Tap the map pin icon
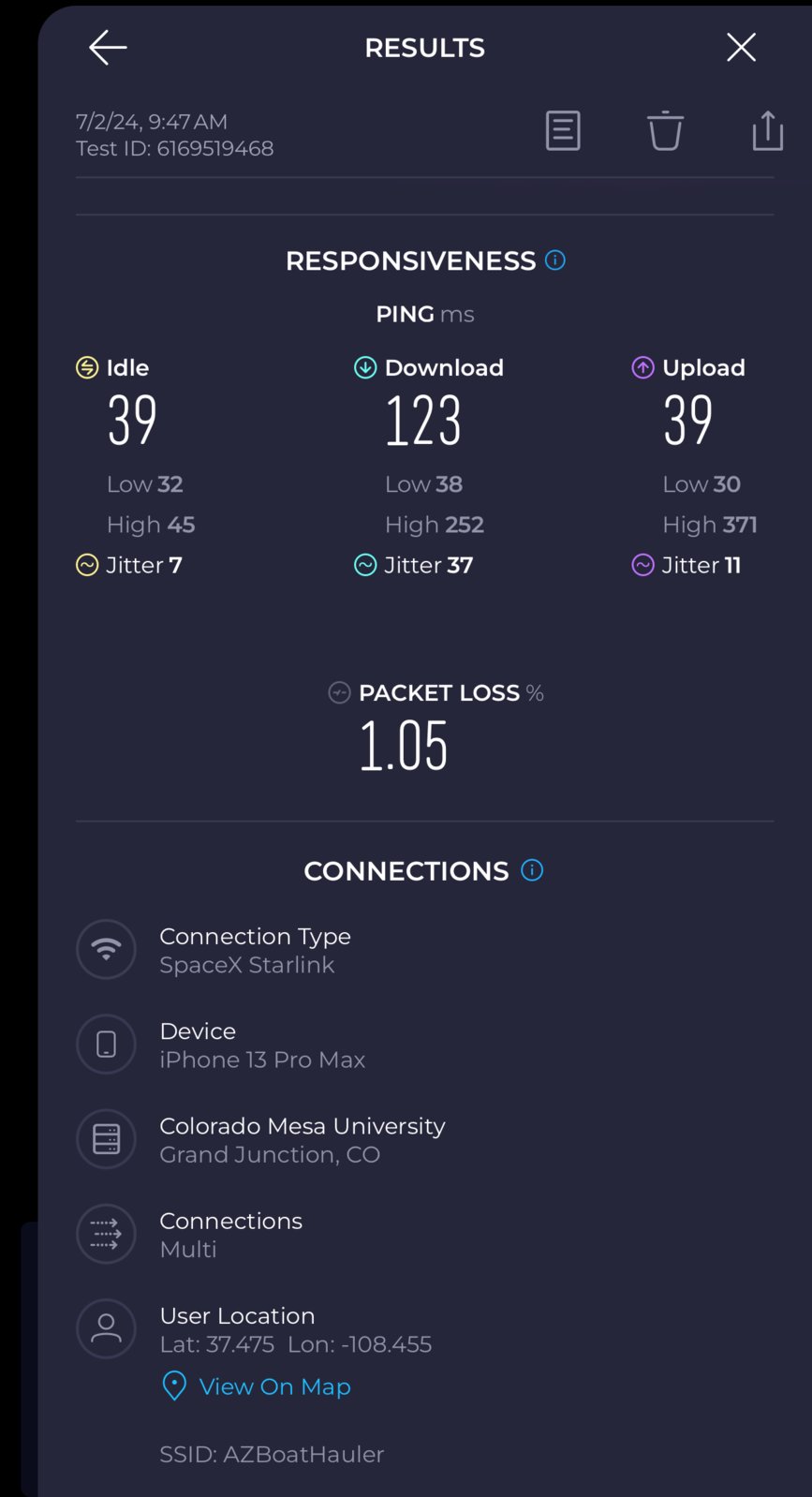The image size is (812, 1497). click(x=174, y=1386)
